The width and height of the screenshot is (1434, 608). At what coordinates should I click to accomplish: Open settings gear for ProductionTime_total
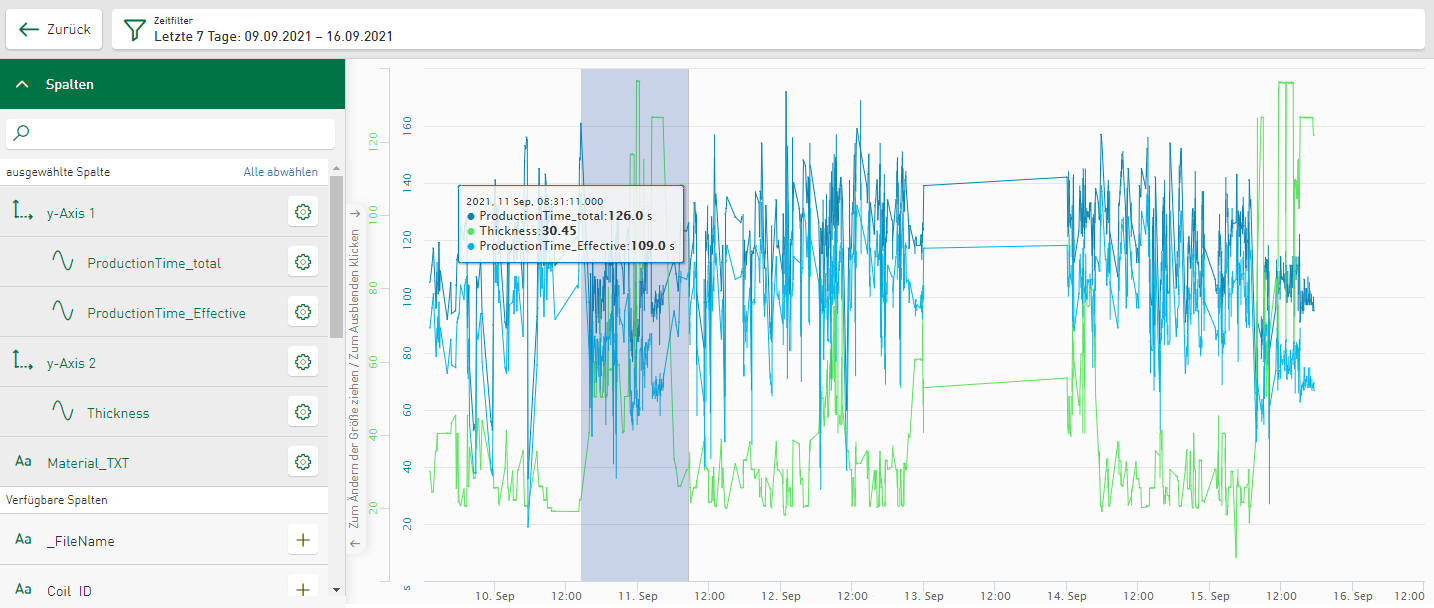(x=303, y=262)
